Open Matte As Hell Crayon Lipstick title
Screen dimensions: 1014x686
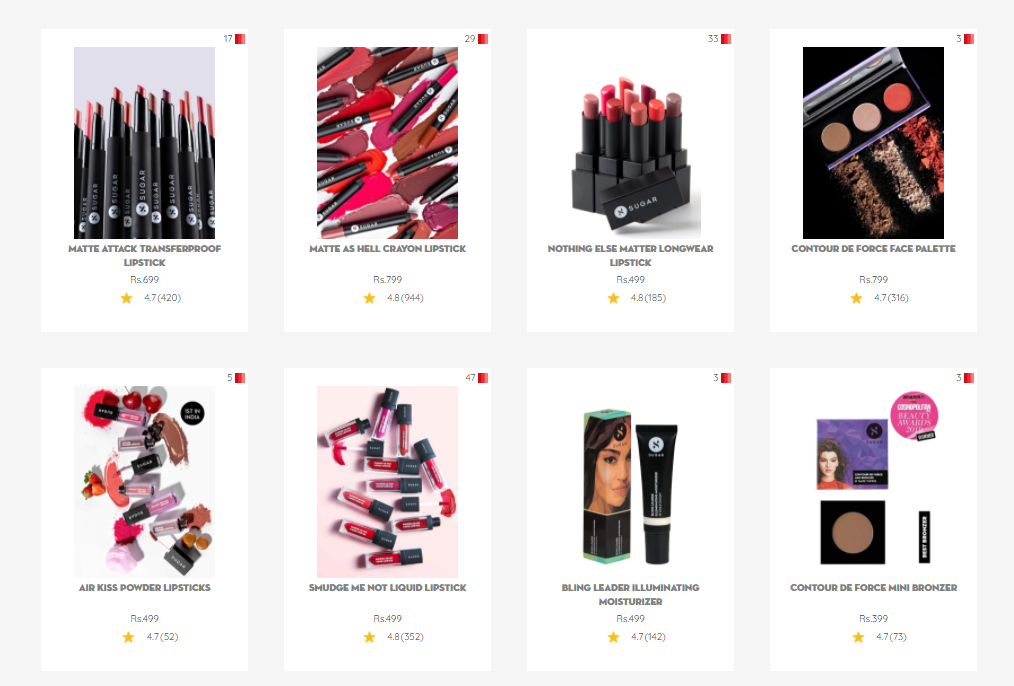[387, 248]
